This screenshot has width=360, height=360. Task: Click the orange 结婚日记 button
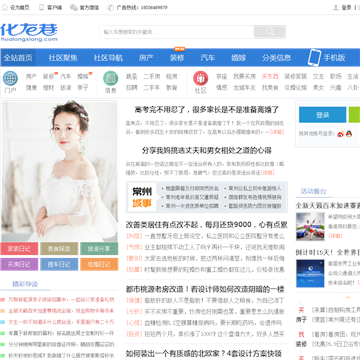pos(99,264)
